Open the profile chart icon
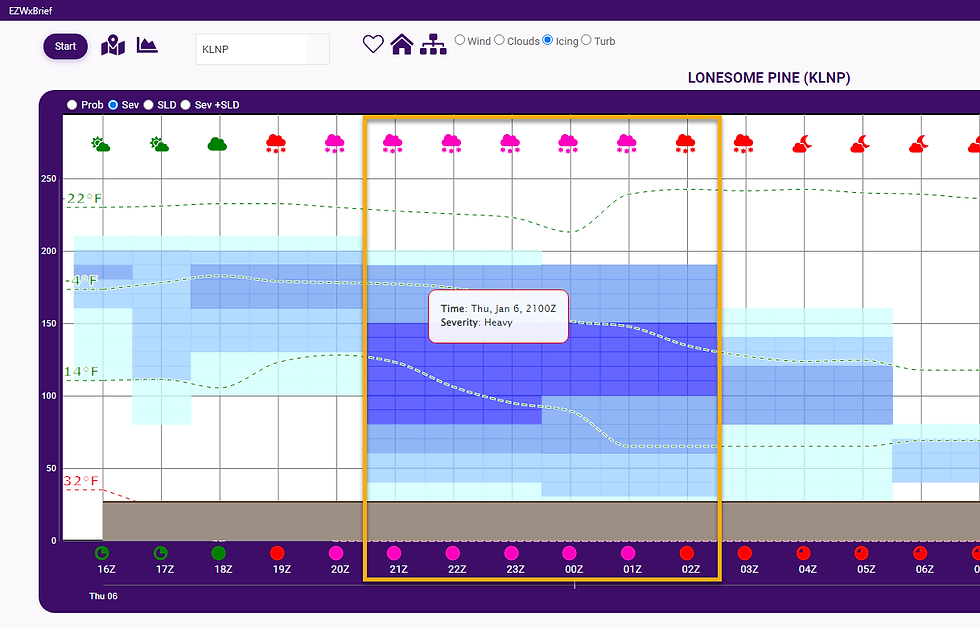980x628 pixels. 147,45
